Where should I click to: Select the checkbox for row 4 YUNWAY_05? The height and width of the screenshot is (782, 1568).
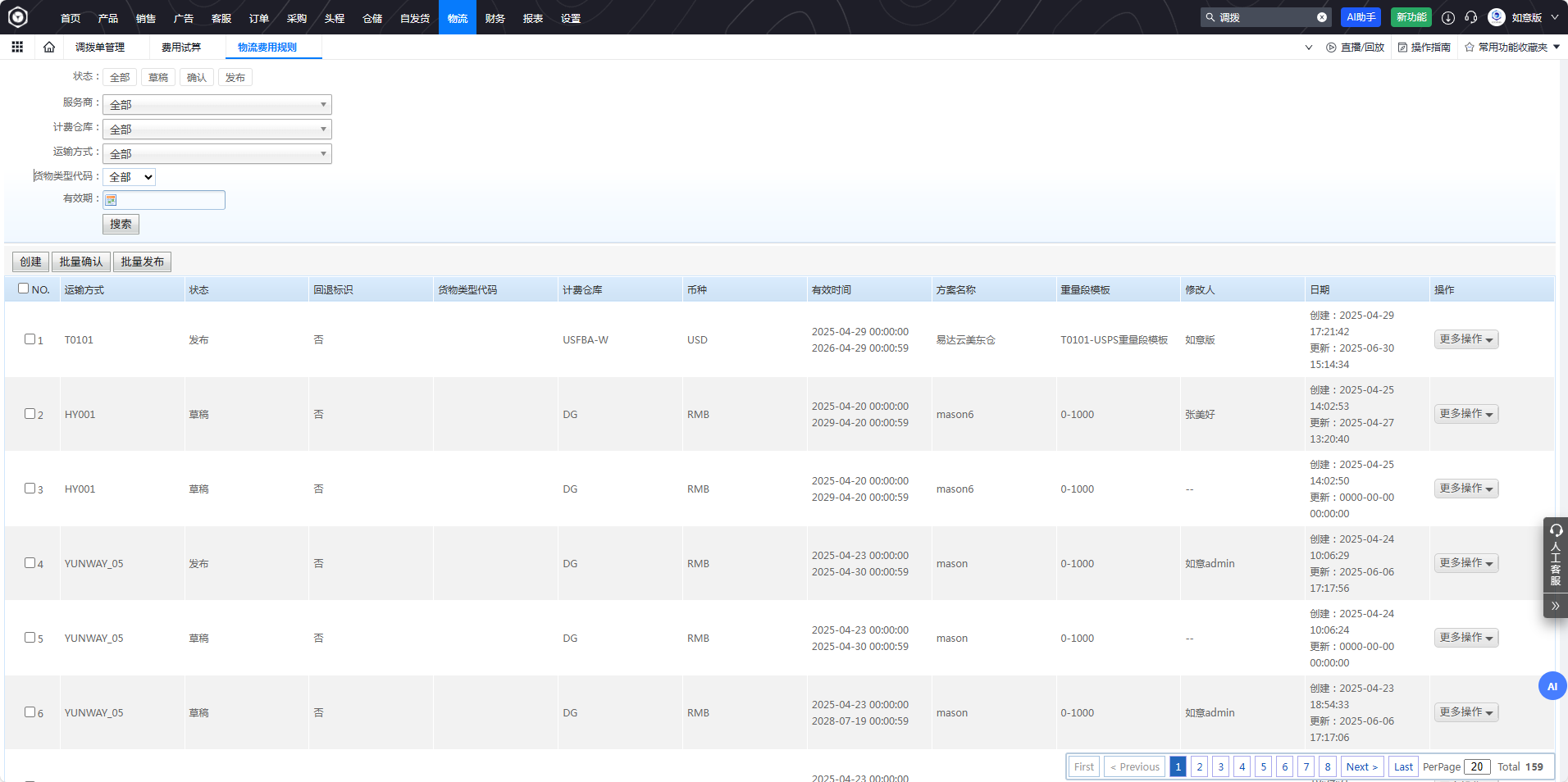pos(30,562)
